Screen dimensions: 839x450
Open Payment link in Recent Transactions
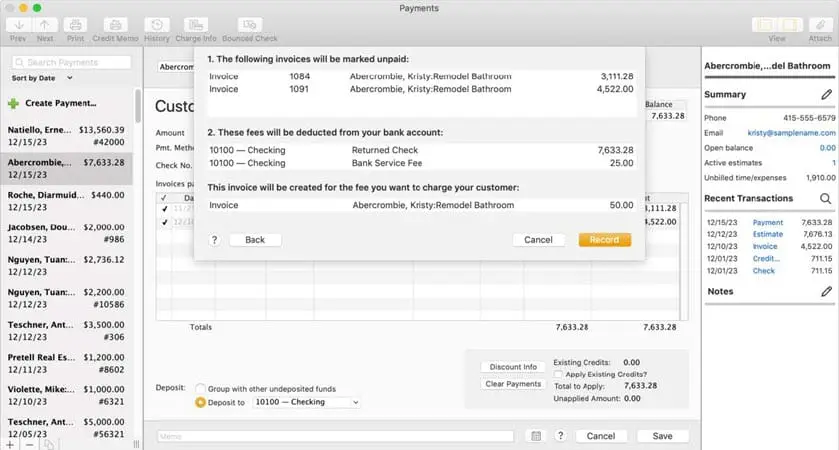768,223
